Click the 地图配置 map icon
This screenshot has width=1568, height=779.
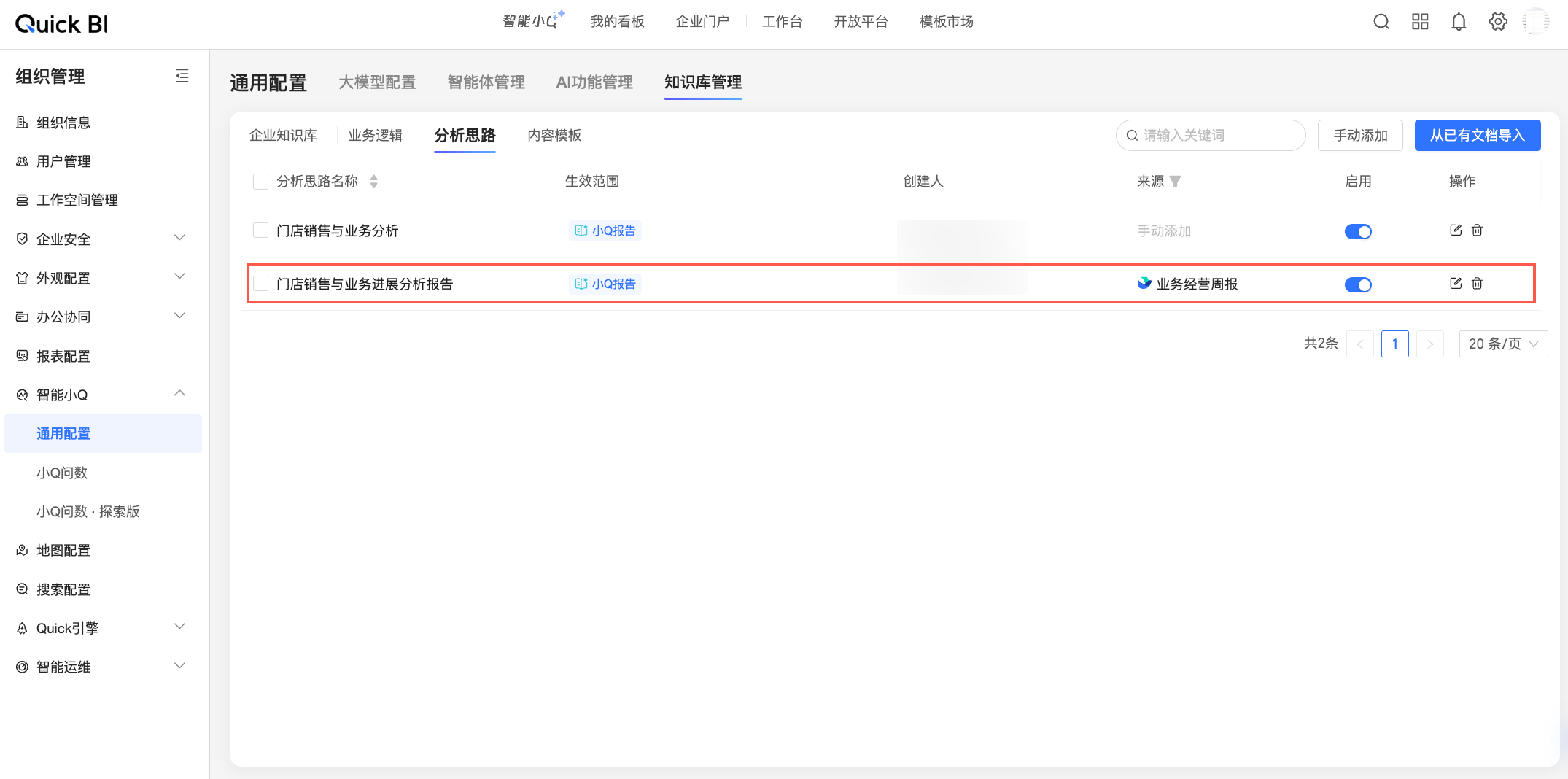(23, 551)
